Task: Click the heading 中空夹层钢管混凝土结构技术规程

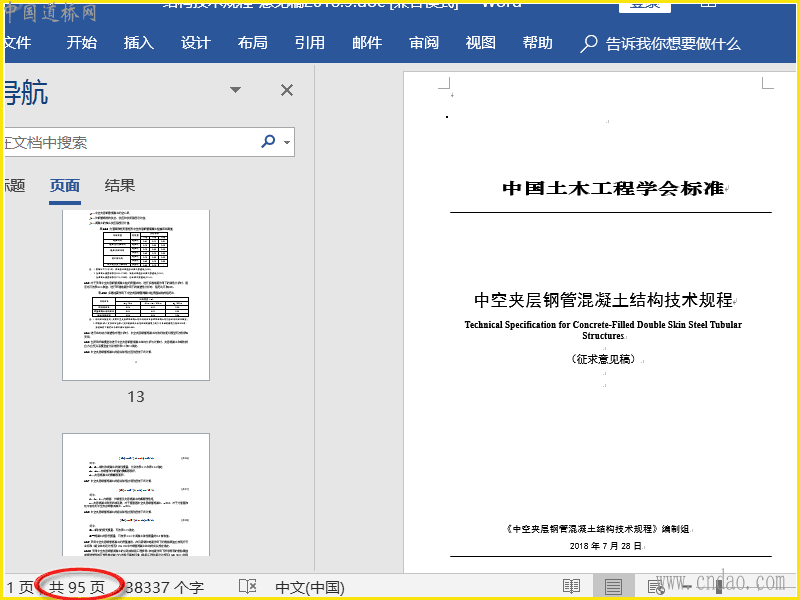Action: (x=604, y=300)
